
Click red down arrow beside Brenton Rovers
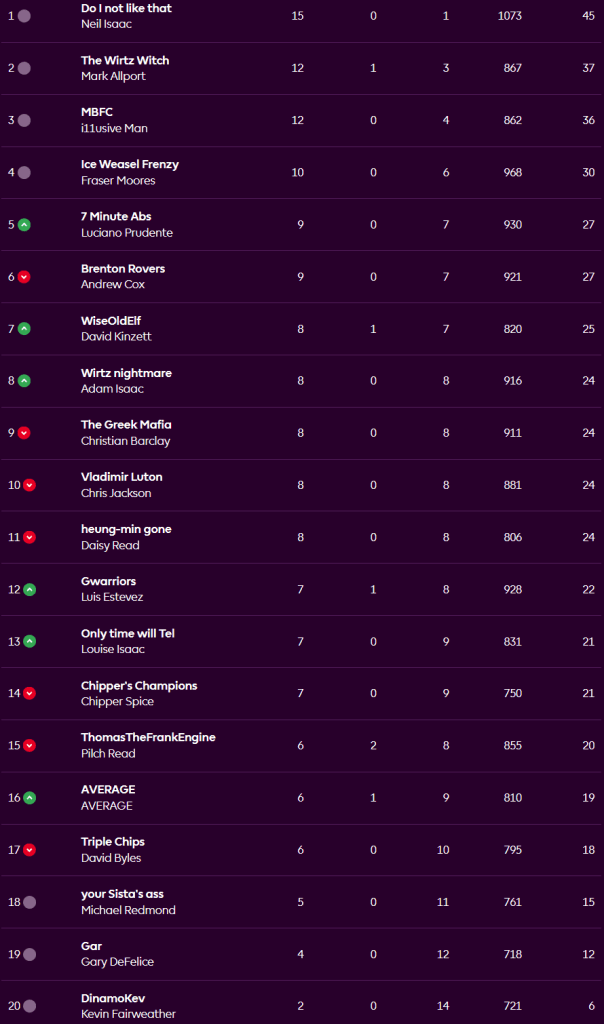click(x=24, y=276)
